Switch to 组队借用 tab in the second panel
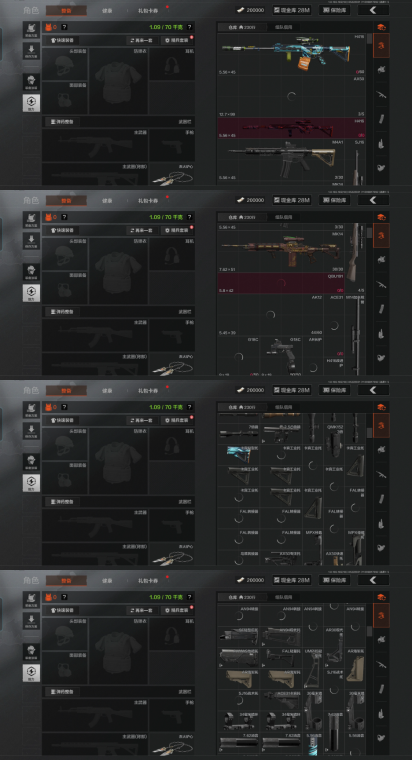The width and height of the screenshot is (412, 760). pos(283,217)
